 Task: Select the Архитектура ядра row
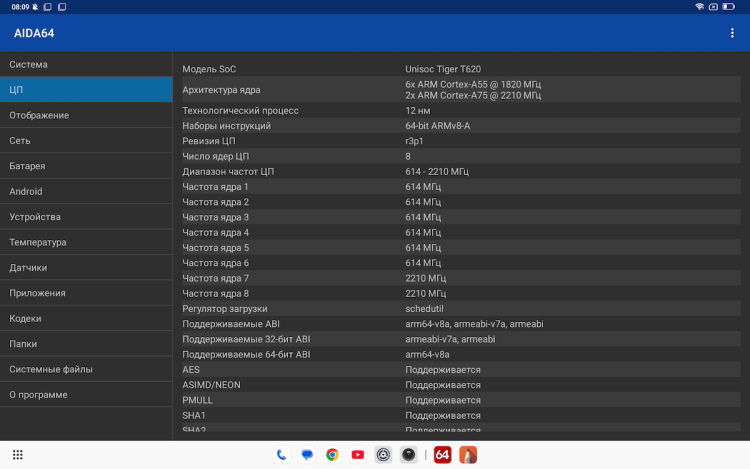461,89
